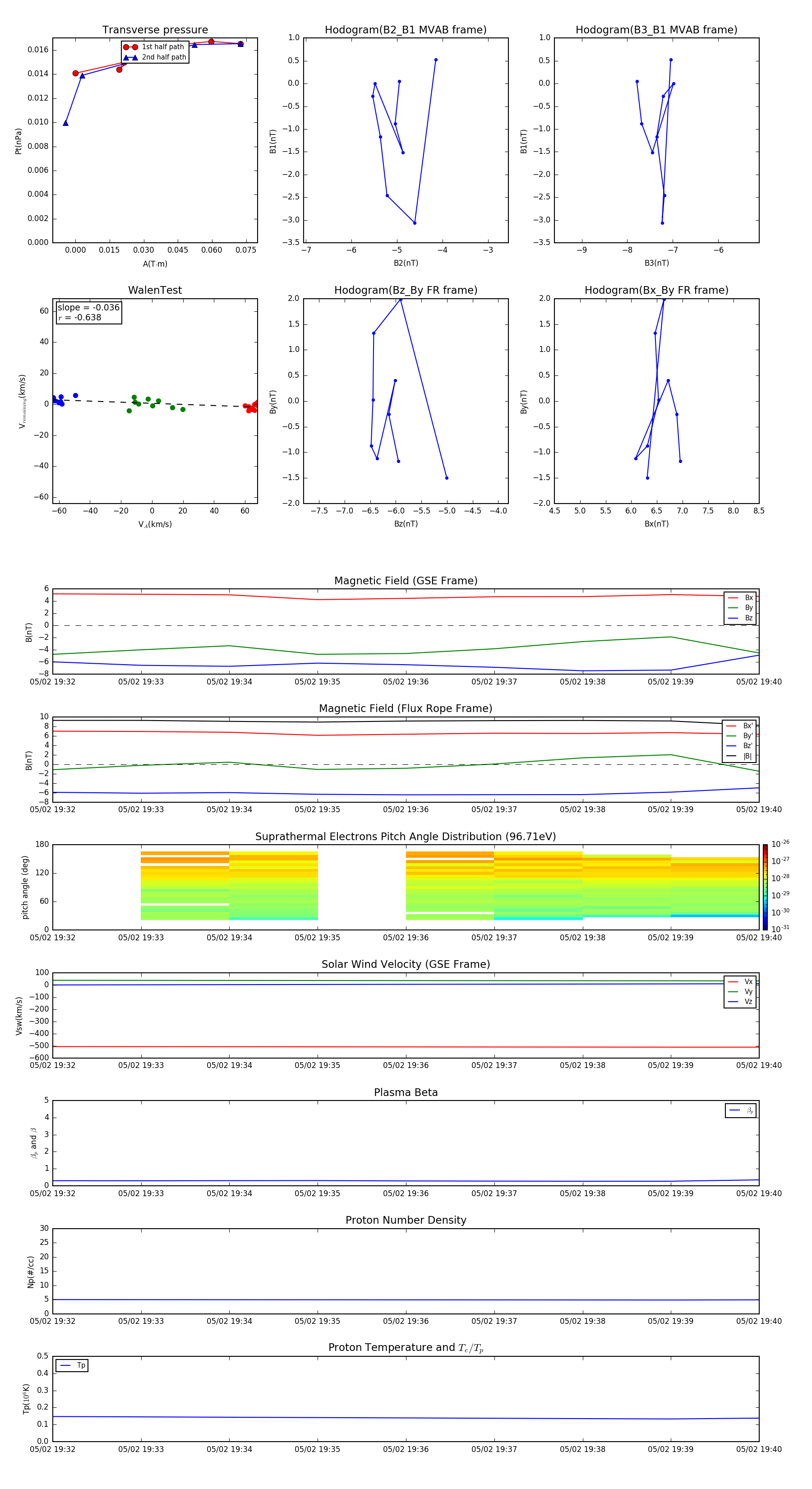Click the 'slope = -0.036' annotation
The image size is (812, 1489).
pos(88,308)
